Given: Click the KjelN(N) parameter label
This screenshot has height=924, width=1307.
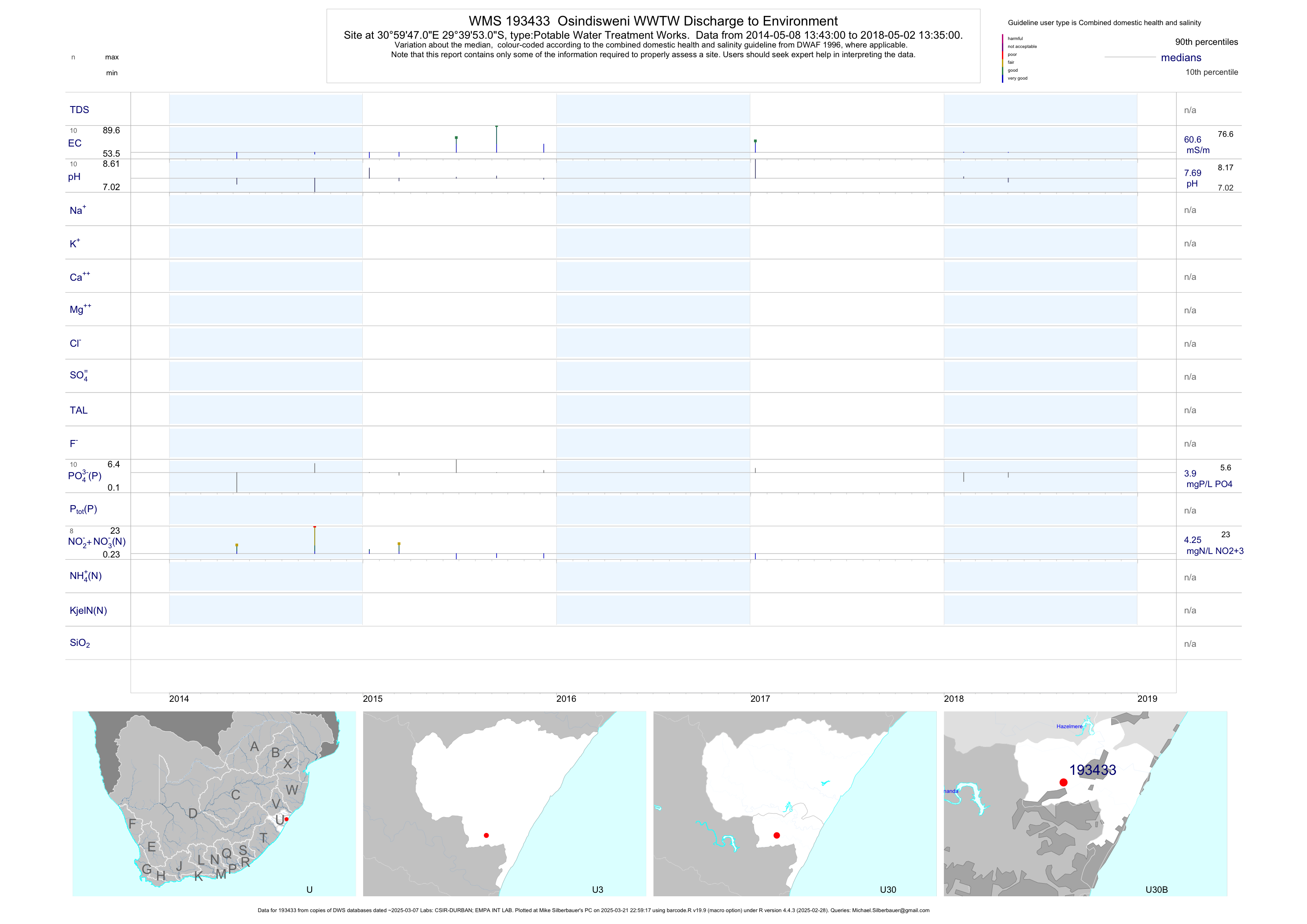Looking at the screenshot, I should point(88,611).
